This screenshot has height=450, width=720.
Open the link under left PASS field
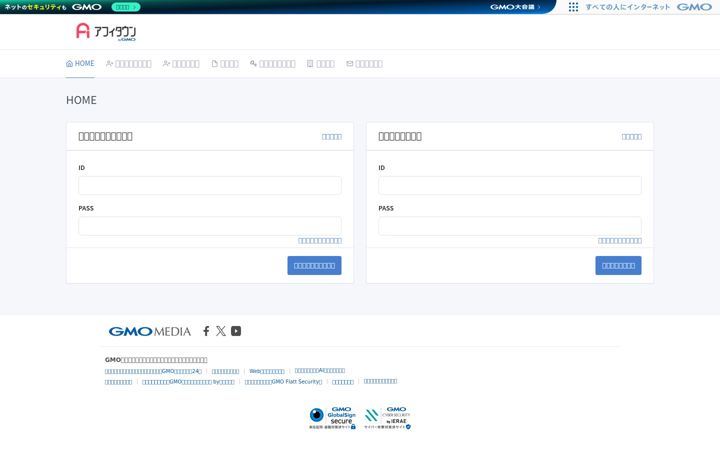coord(320,241)
